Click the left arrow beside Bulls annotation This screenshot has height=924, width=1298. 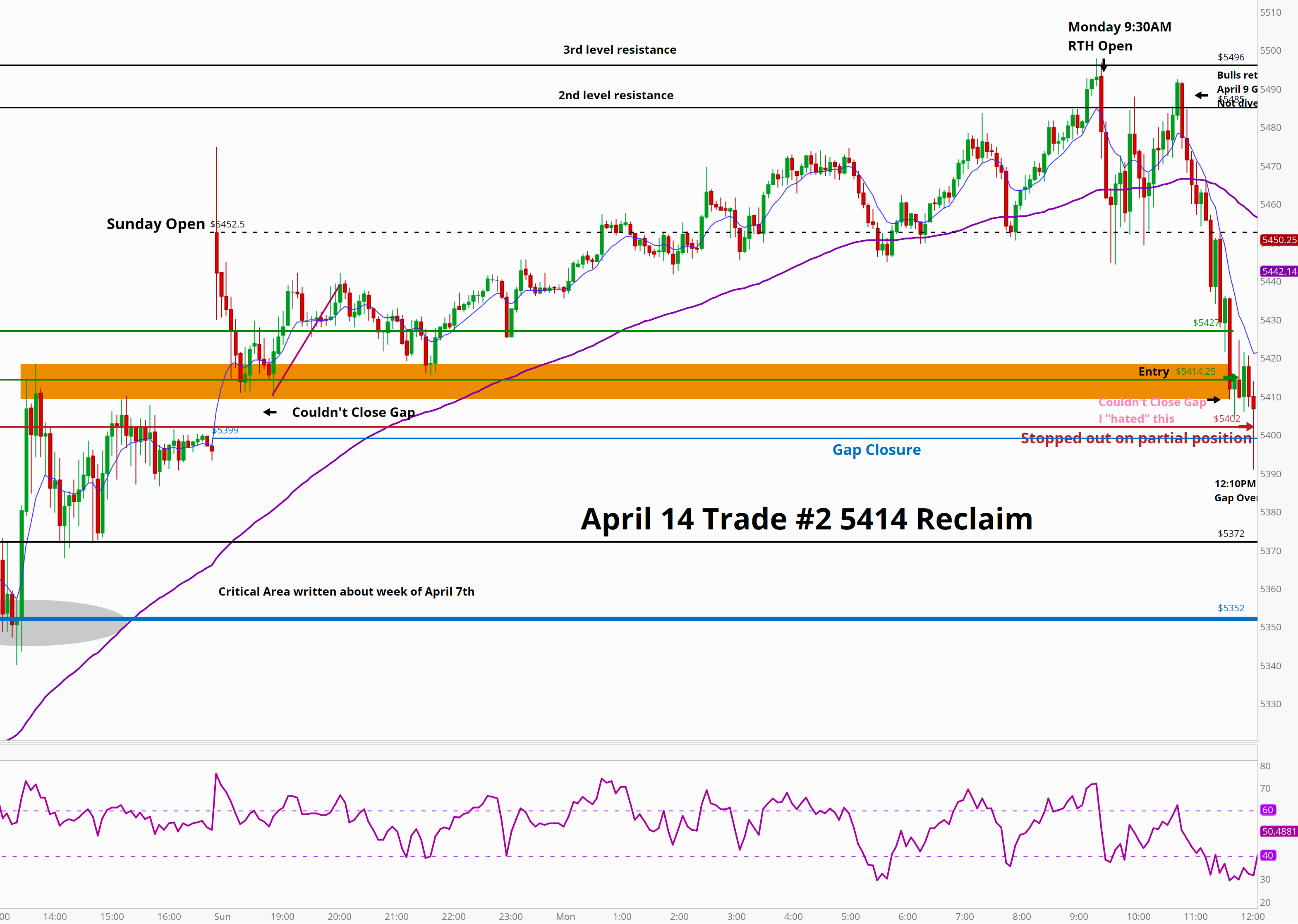coord(1201,96)
